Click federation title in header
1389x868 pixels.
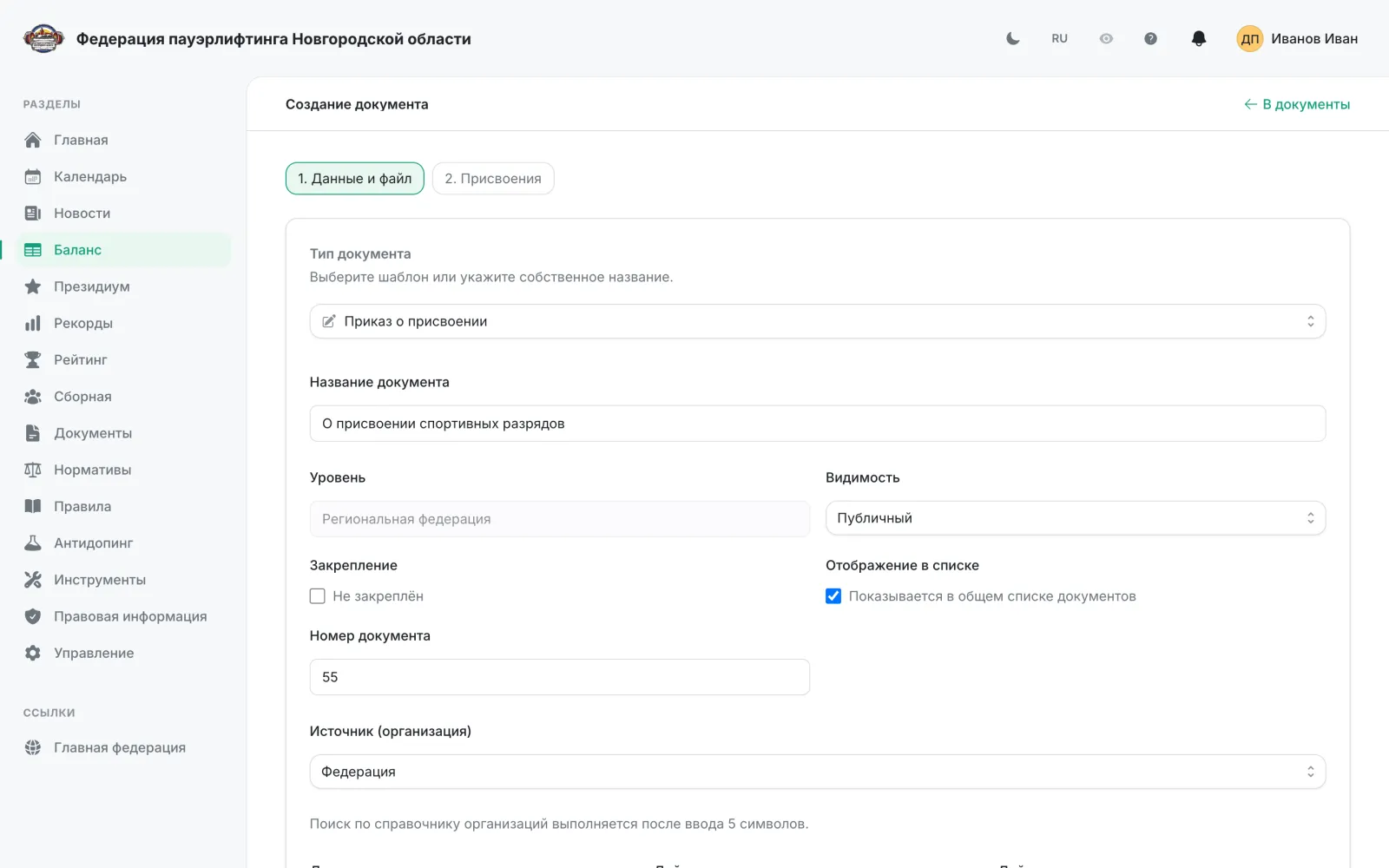(273, 38)
